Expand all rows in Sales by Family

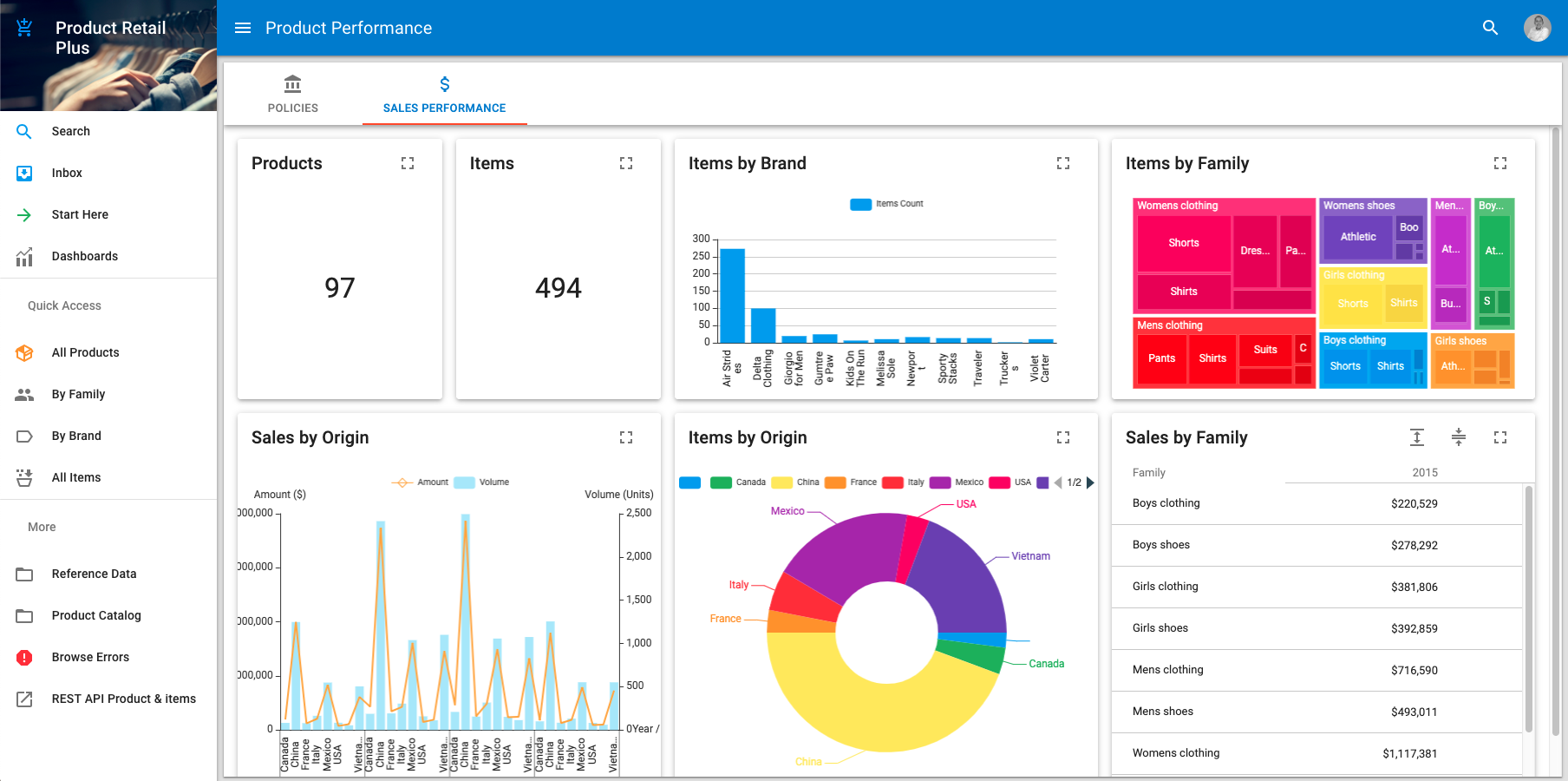pyautogui.click(x=1417, y=437)
